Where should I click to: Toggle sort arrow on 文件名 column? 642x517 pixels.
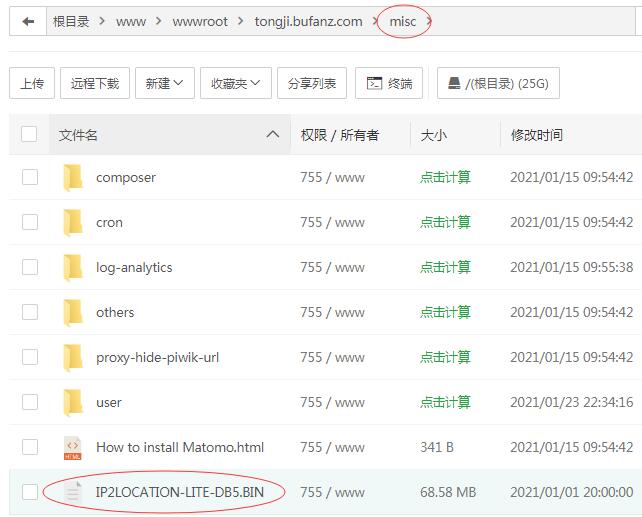273,134
